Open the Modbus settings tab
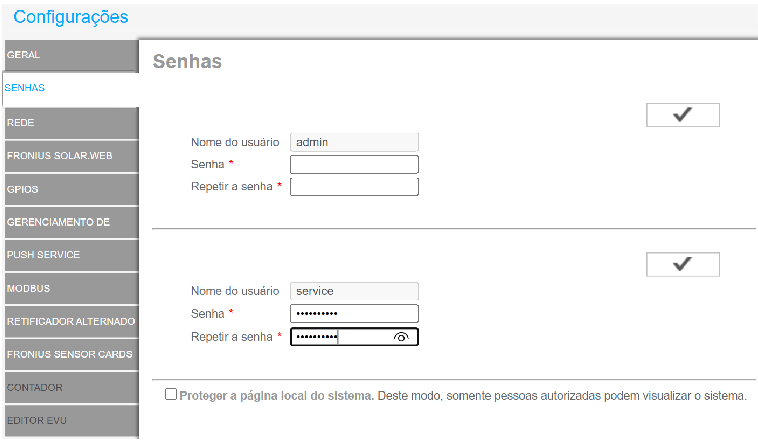Image resolution: width=758 pixels, height=441 pixels. (x=68, y=288)
